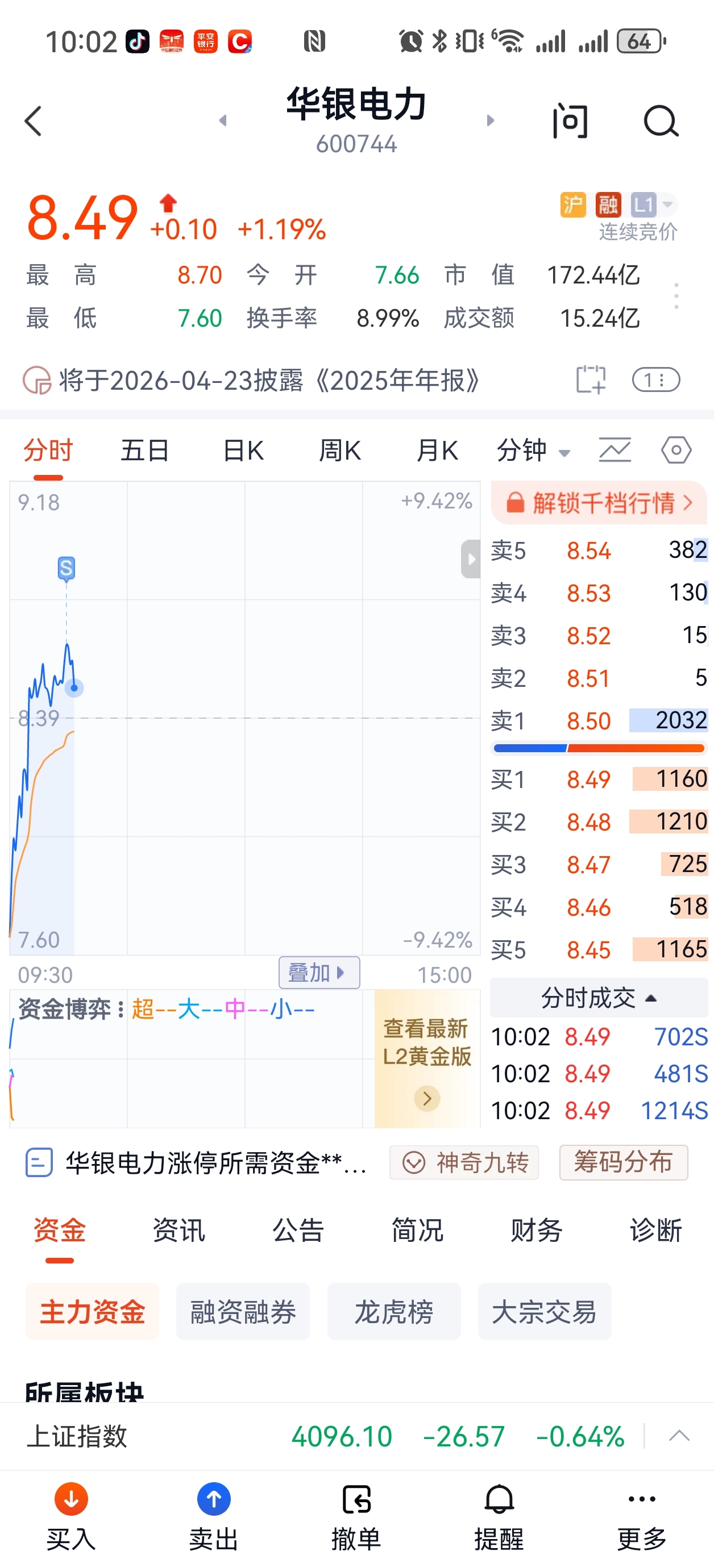Select the 主力资金 chip
Viewport: 714px width, 1568px height.
(92, 1311)
